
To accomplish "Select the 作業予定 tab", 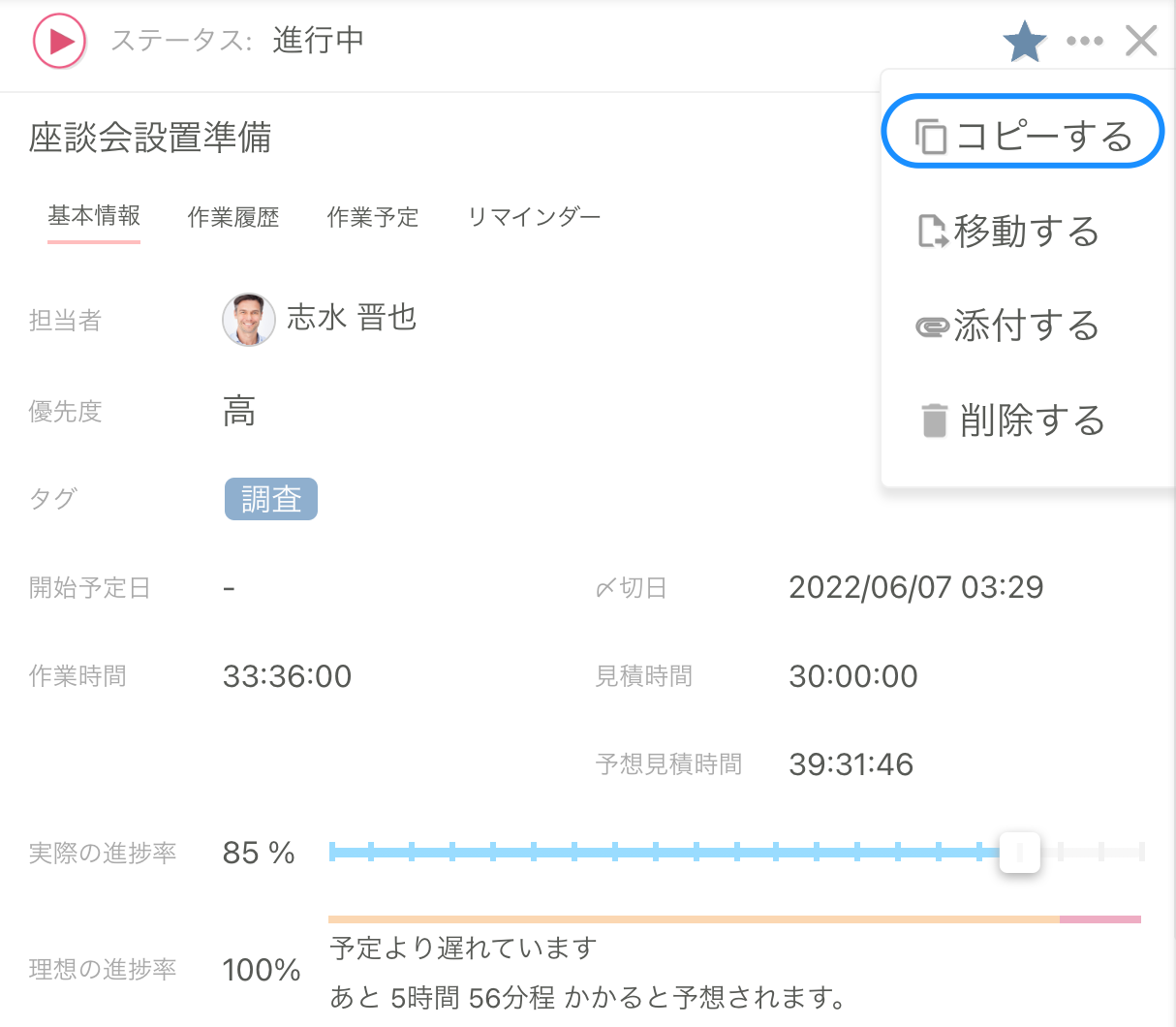I will pos(373,218).
